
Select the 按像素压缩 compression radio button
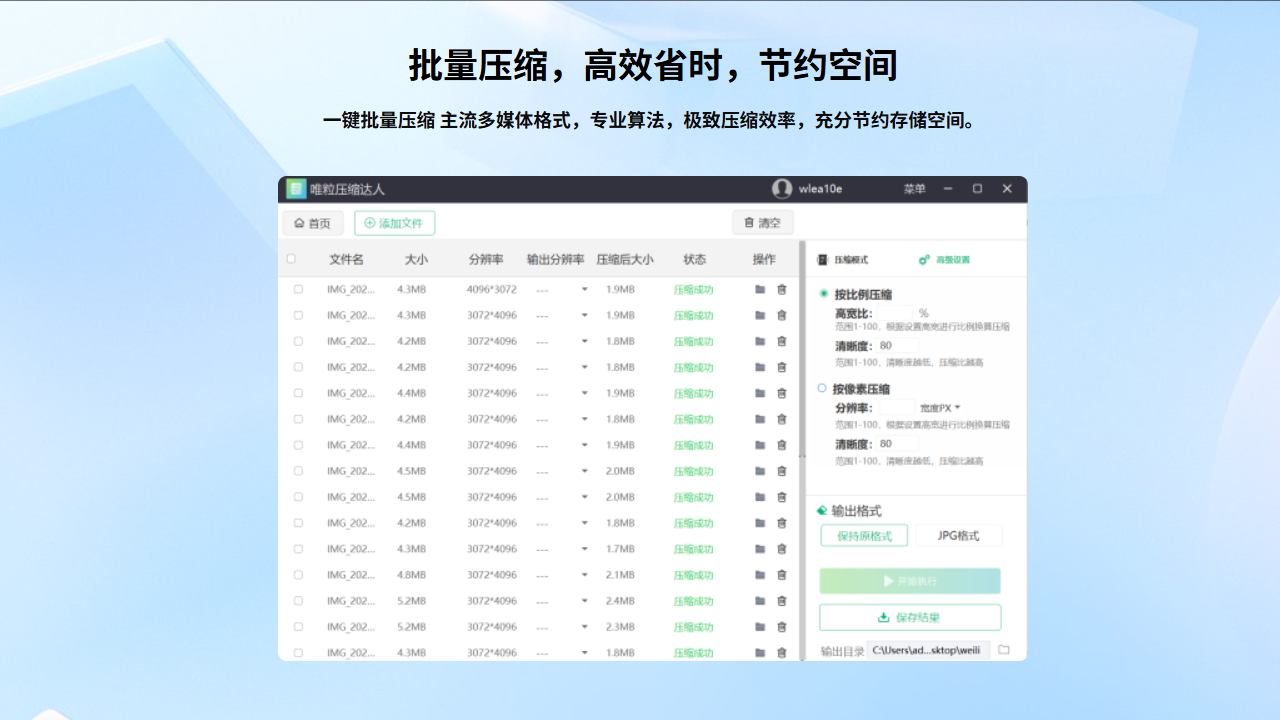pos(823,389)
